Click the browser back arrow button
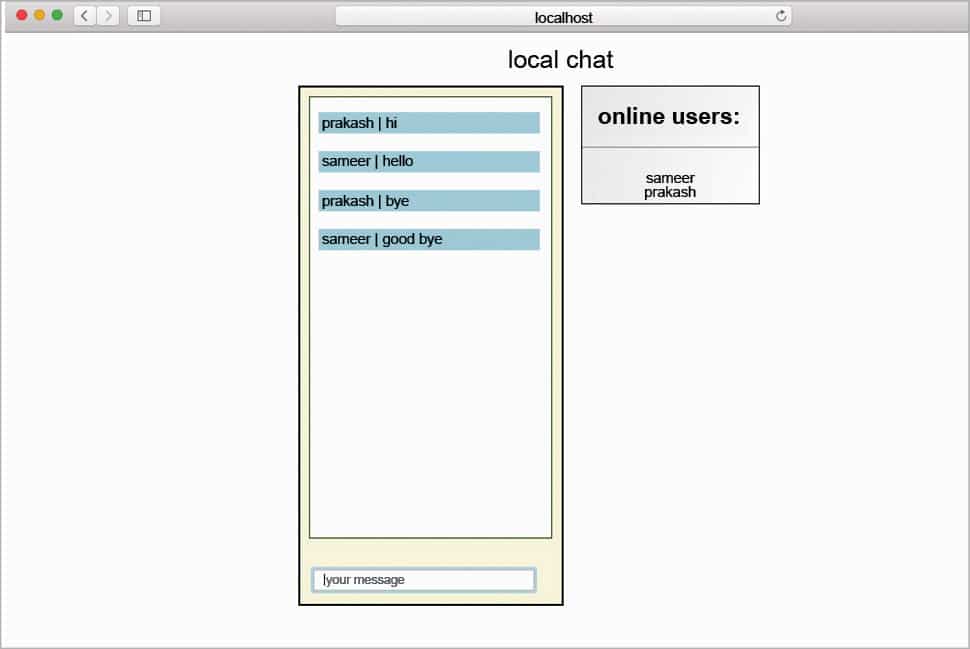970x649 pixels. click(85, 15)
